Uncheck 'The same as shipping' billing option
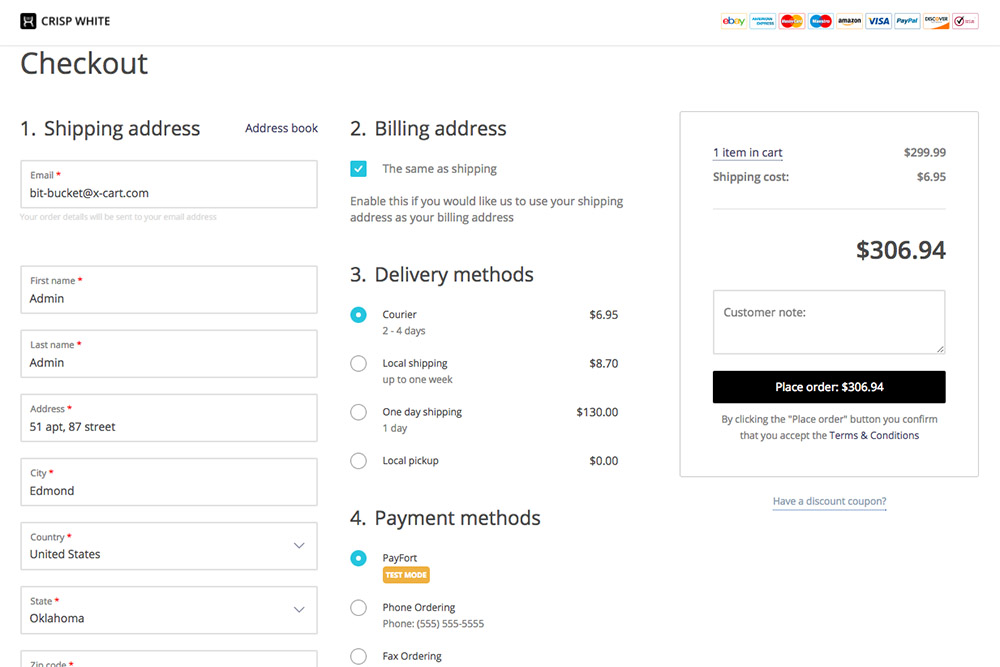The width and height of the screenshot is (1000, 667). pyautogui.click(x=358, y=168)
